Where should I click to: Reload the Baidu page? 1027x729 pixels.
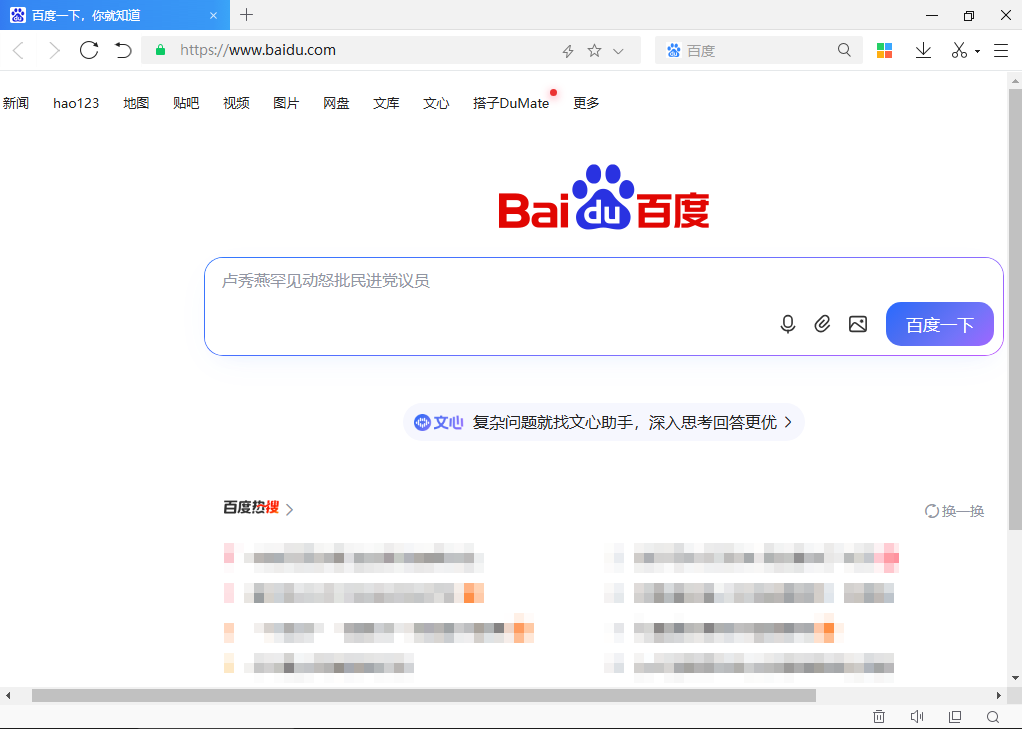[89, 50]
